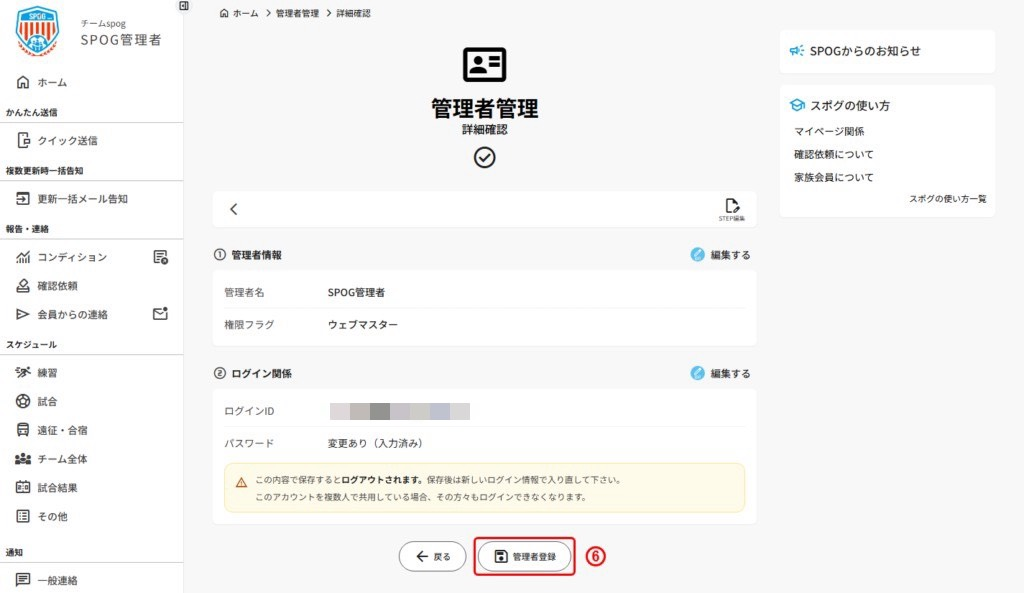
Task: Click the megaphone announcement icon
Action: (x=797, y=51)
